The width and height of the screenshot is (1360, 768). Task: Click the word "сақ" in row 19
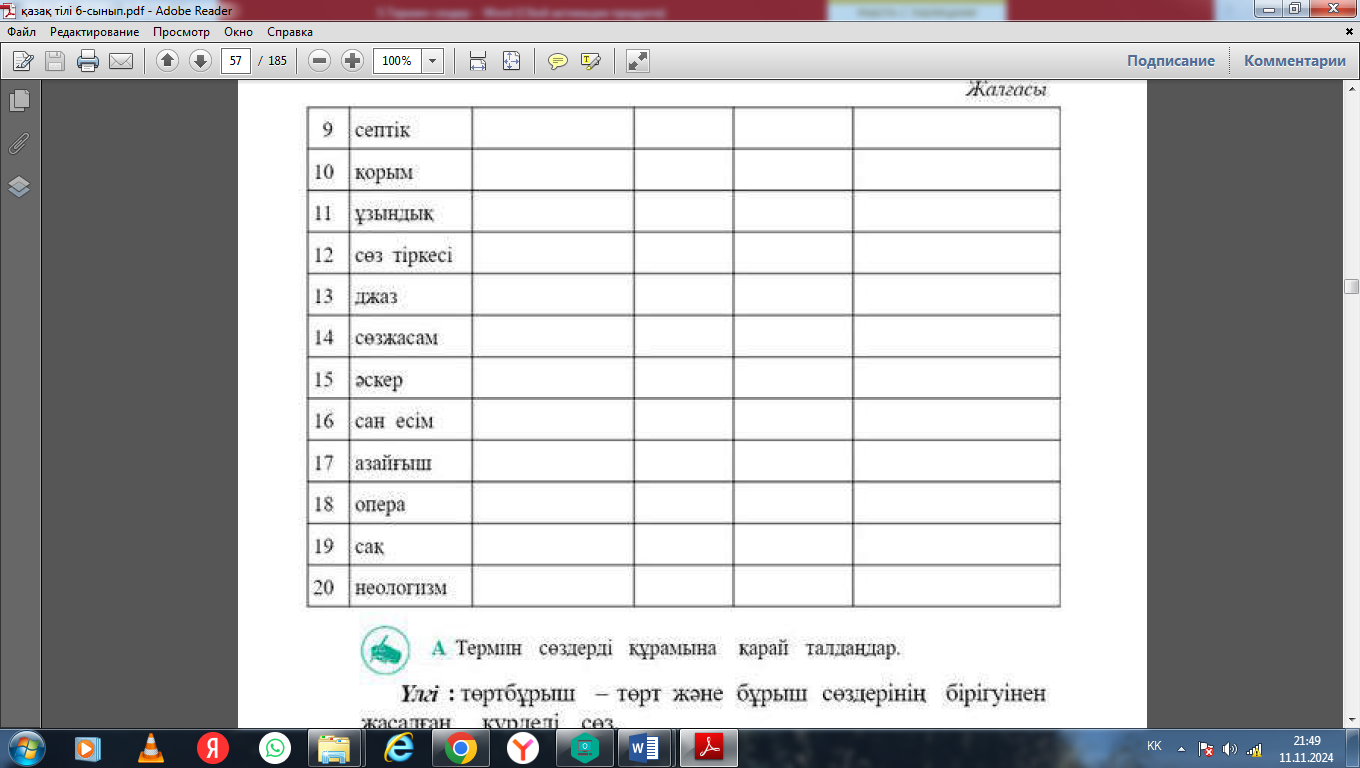coord(370,547)
